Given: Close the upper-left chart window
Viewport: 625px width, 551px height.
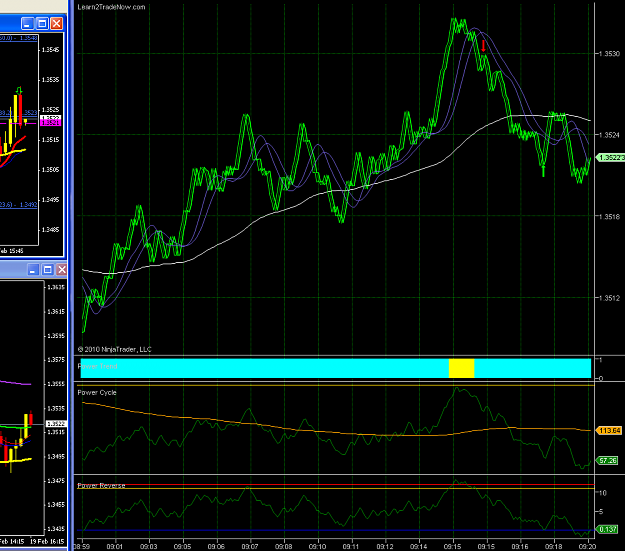Looking at the screenshot, I should tap(57, 24).
